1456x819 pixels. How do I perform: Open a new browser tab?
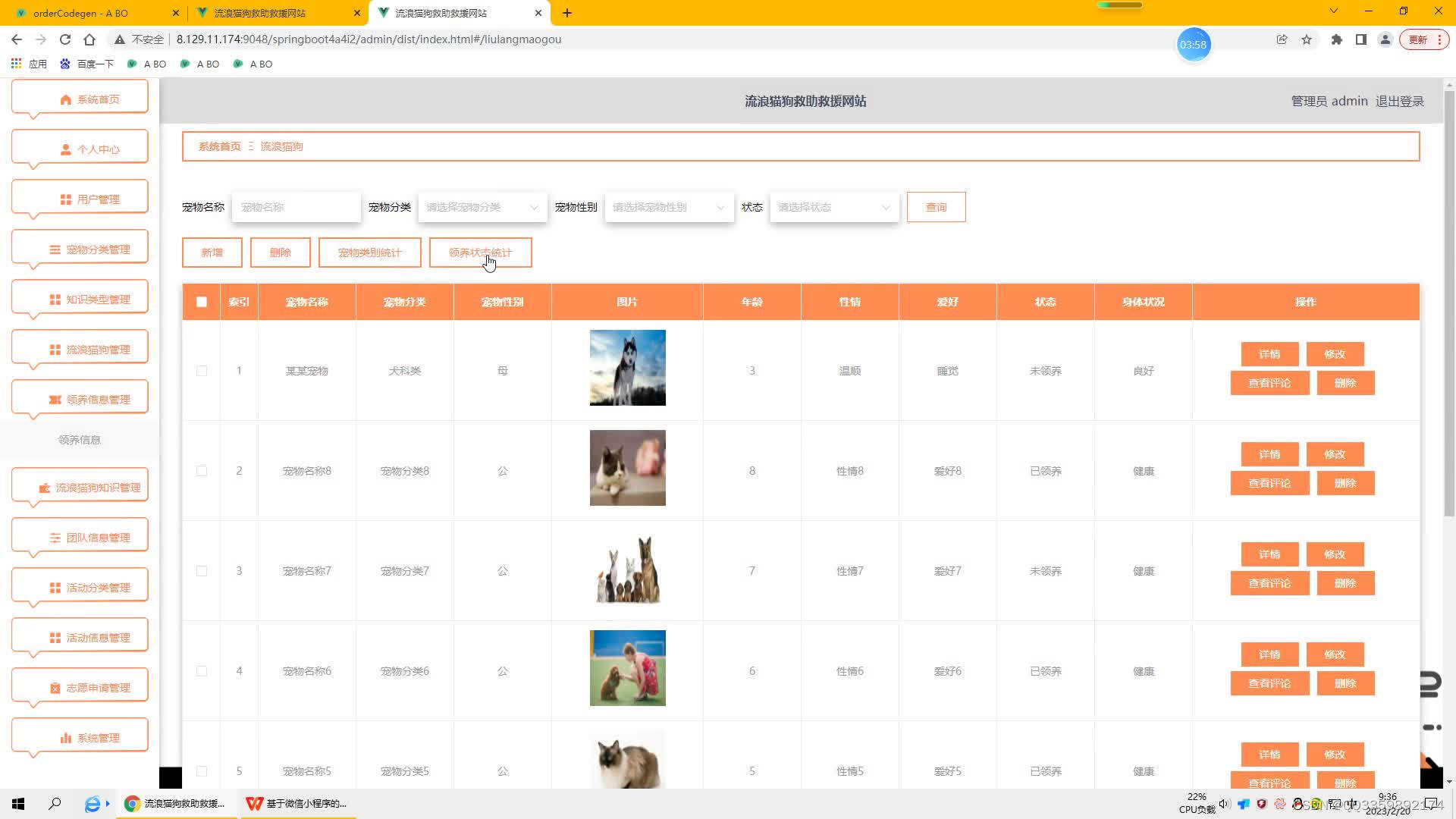tap(567, 13)
